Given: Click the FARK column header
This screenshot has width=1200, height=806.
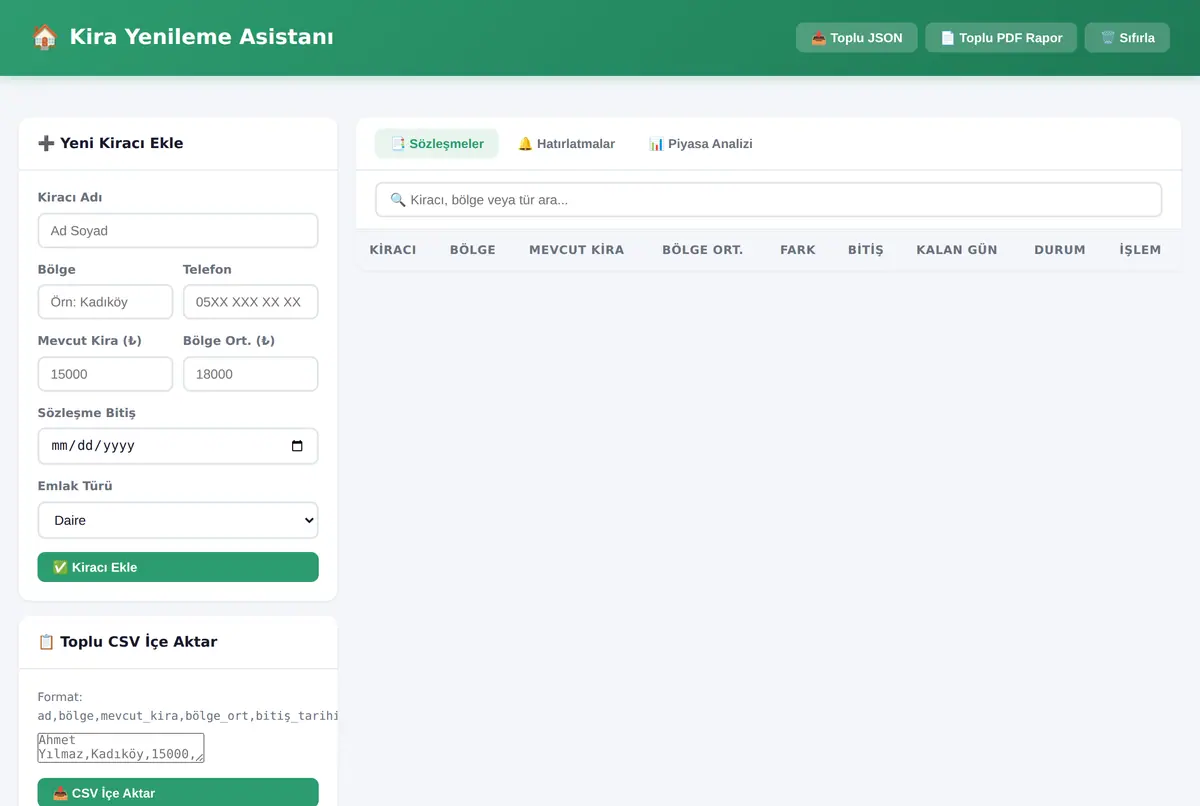Looking at the screenshot, I should tap(798, 249).
